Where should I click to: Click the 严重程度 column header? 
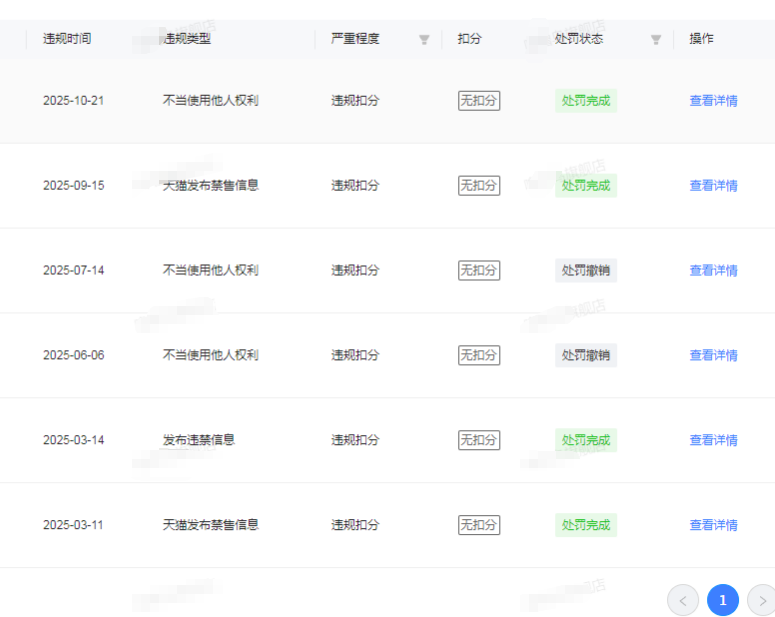[x=355, y=39]
